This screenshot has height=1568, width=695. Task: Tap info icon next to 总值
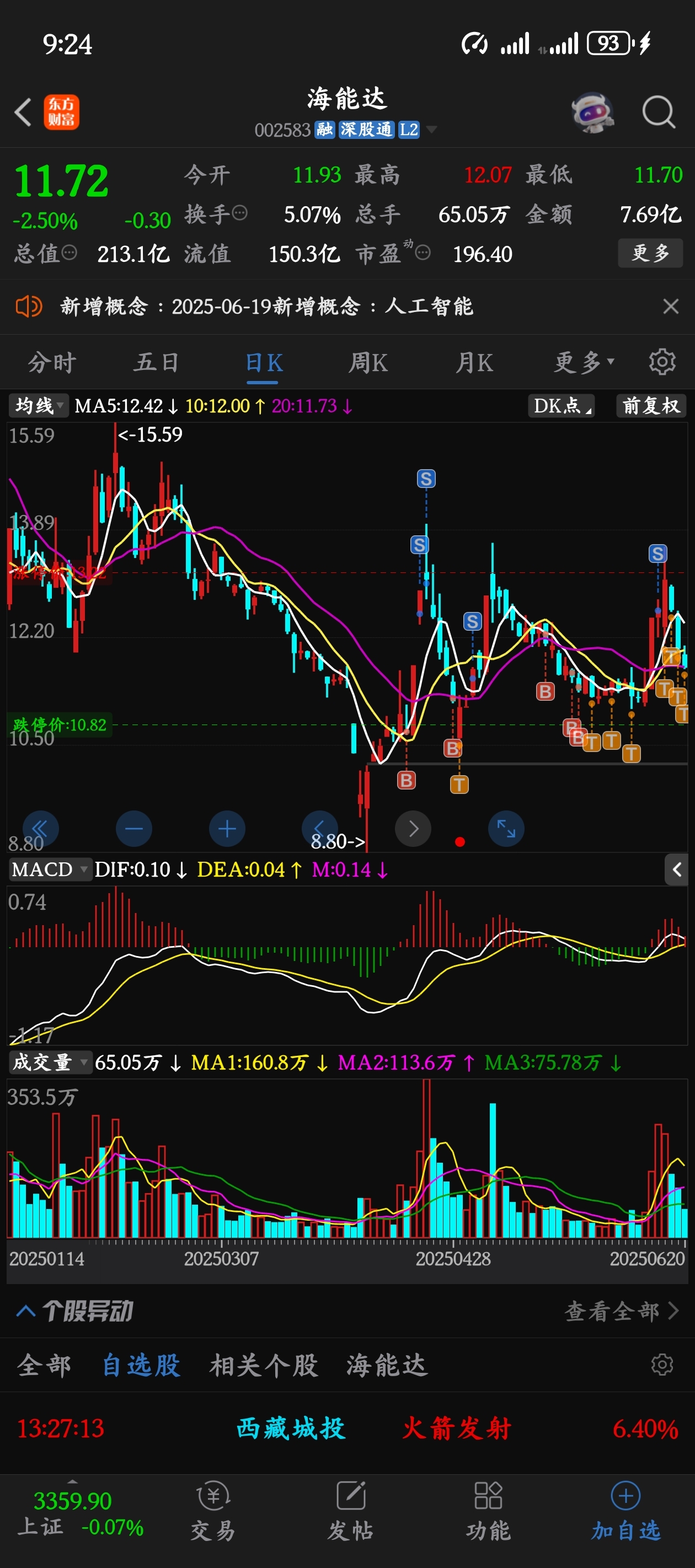[69, 253]
